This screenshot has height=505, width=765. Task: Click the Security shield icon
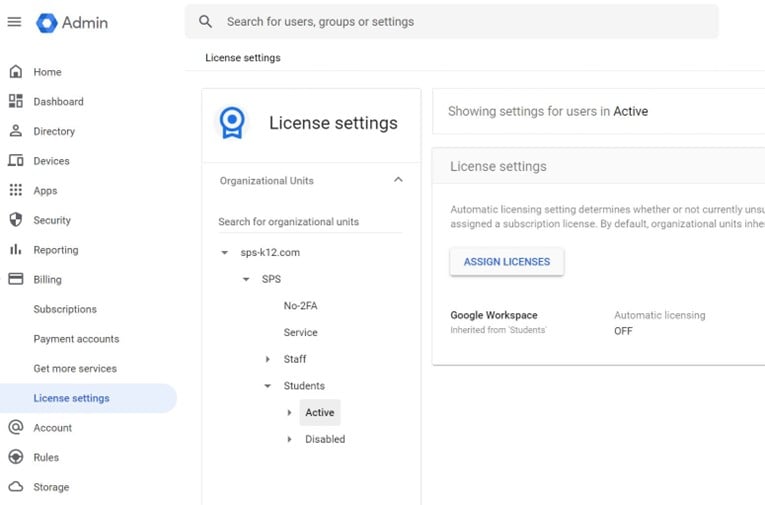16,220
